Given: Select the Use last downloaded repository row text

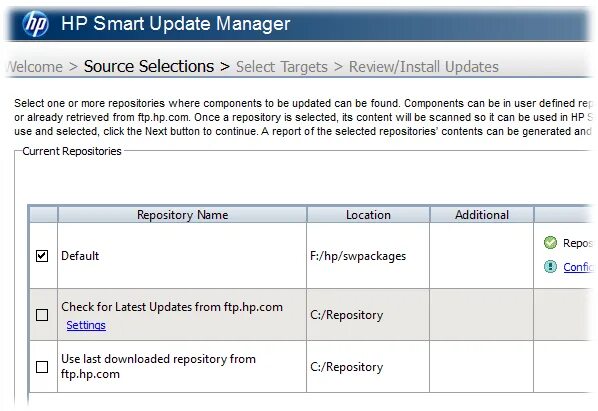Looking at the screenshot, I should (158, 366).
